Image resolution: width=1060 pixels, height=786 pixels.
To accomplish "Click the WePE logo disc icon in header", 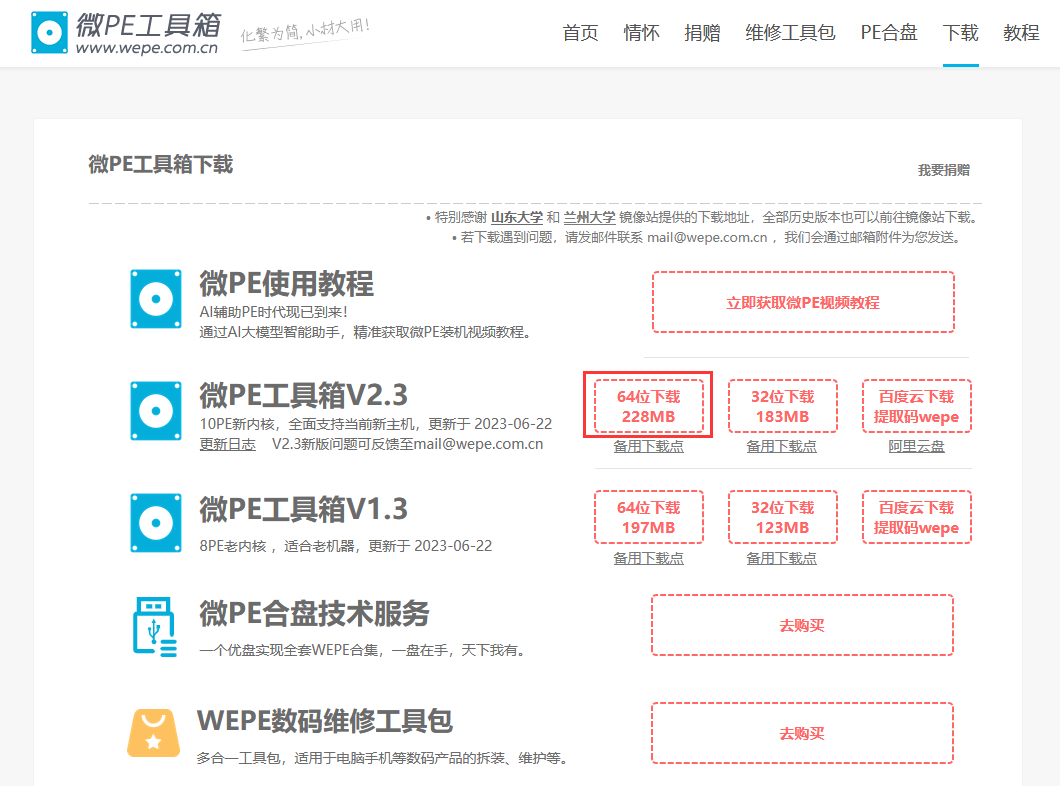I will [x=49, y=32].
